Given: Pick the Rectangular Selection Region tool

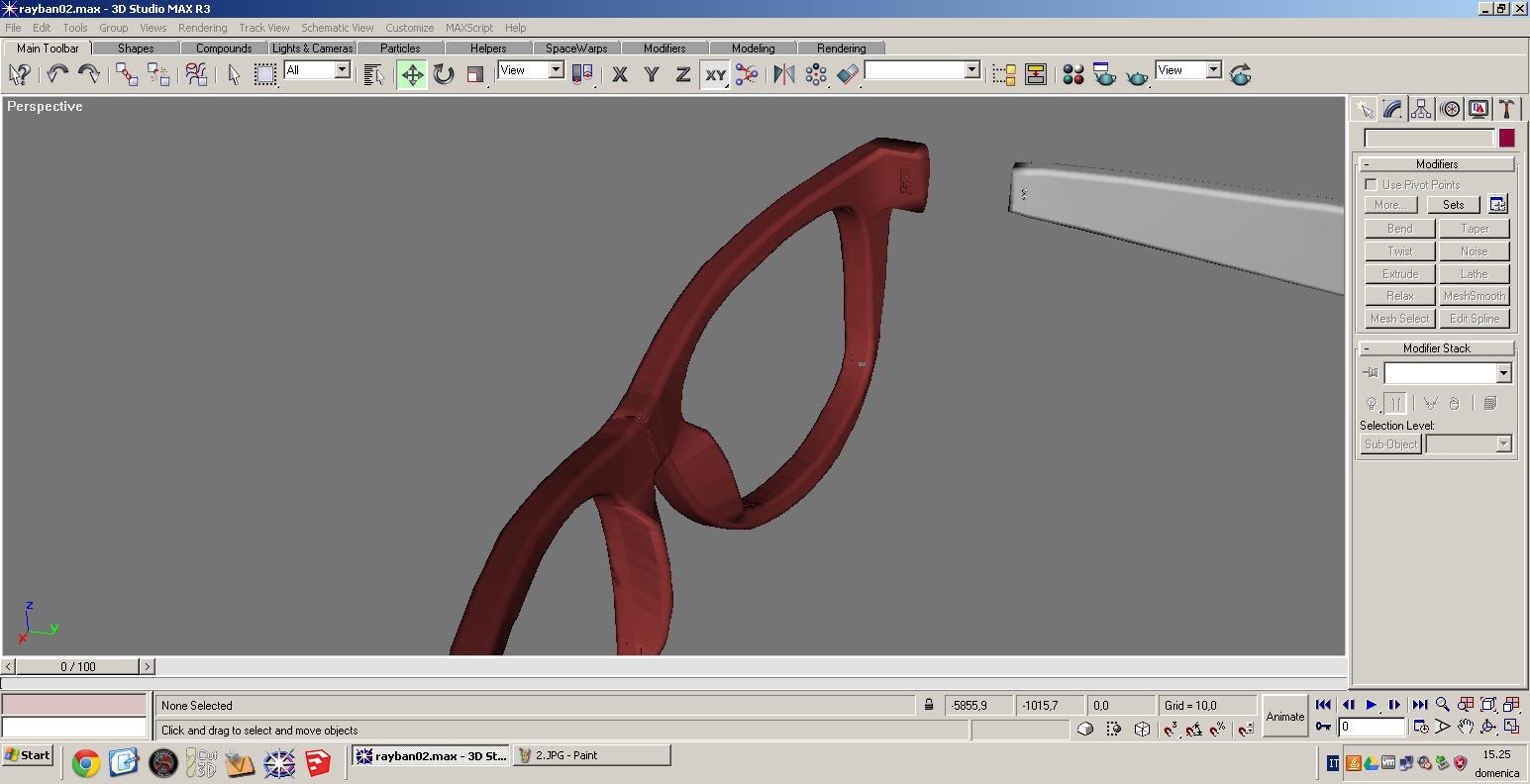Looking at the screenshot, I should (x=265, y=74).
